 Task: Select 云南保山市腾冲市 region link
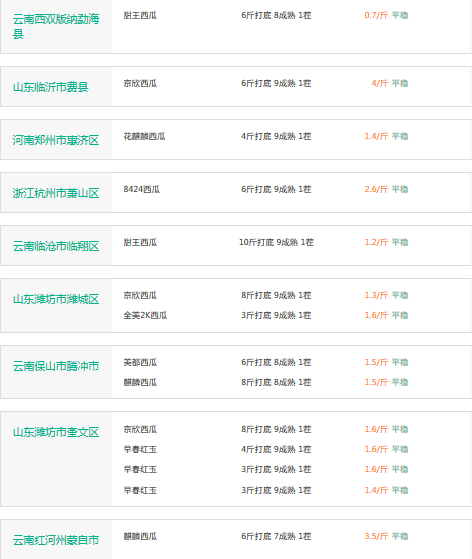point(56,366)
